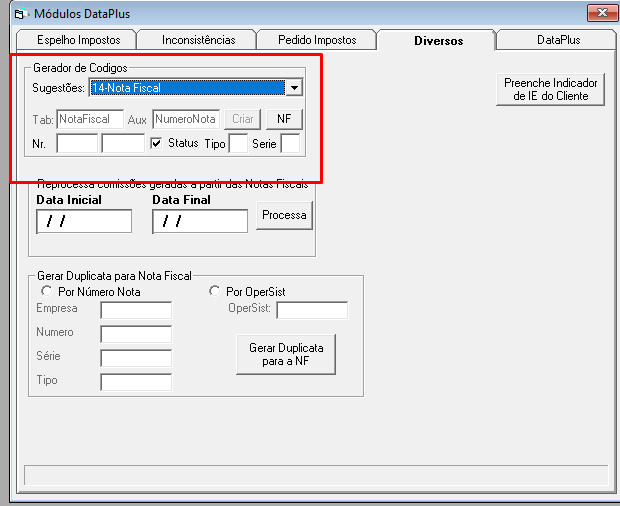This screenshot has height=506, width=620.
Task: Open the DataPlus tab
Action: [558, 40]
